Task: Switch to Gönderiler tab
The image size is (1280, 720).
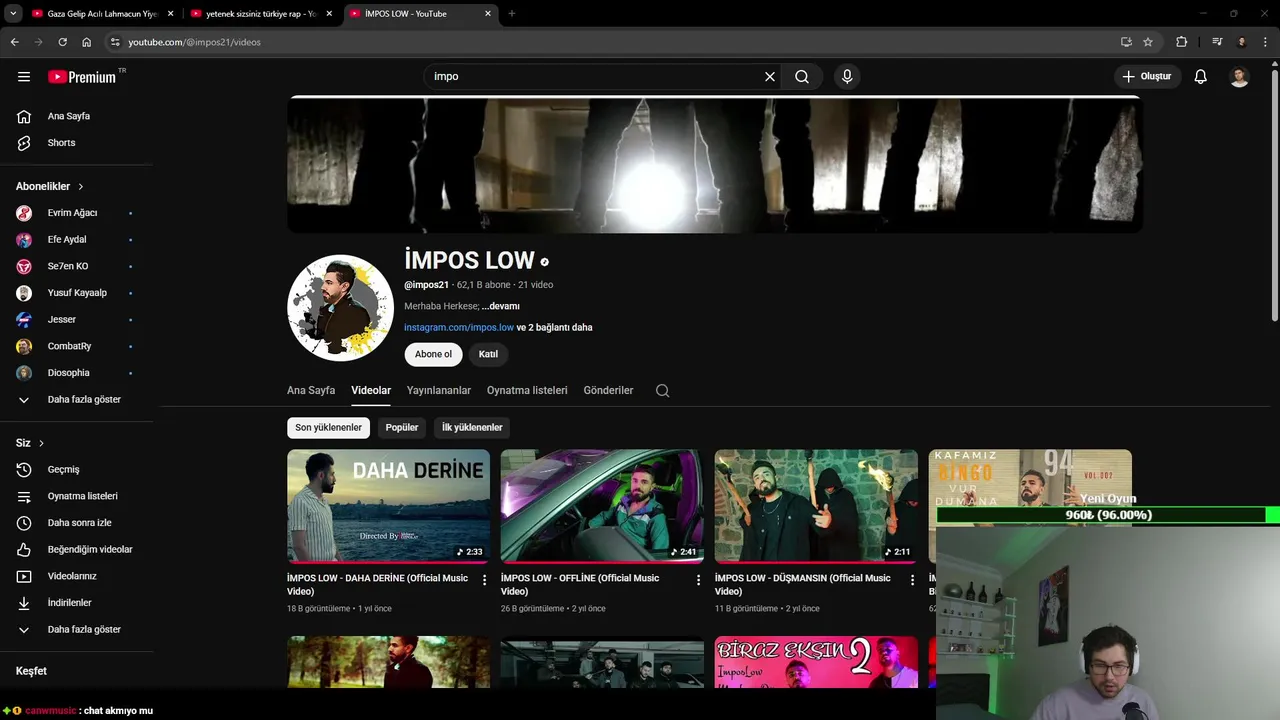Action: click(608, 390)
